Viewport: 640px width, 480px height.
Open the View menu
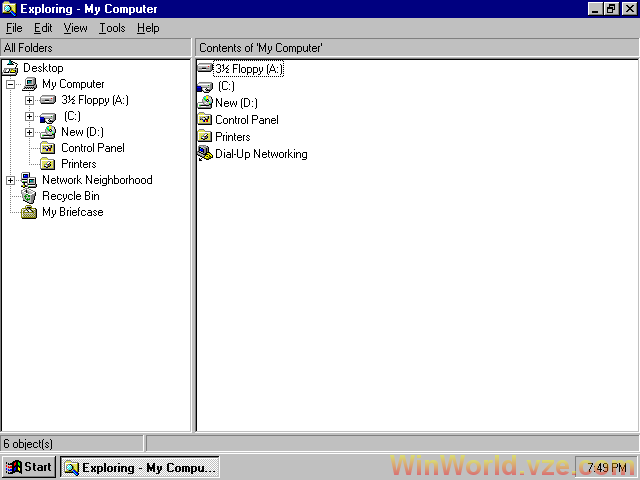[x=76, y=28]
